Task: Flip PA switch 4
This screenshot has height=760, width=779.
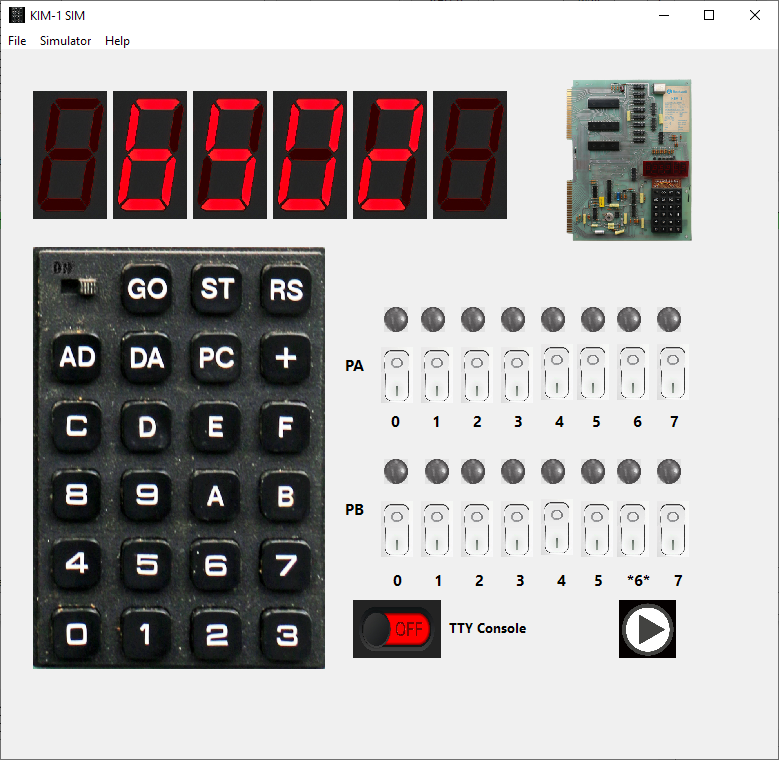Action: 556,372
